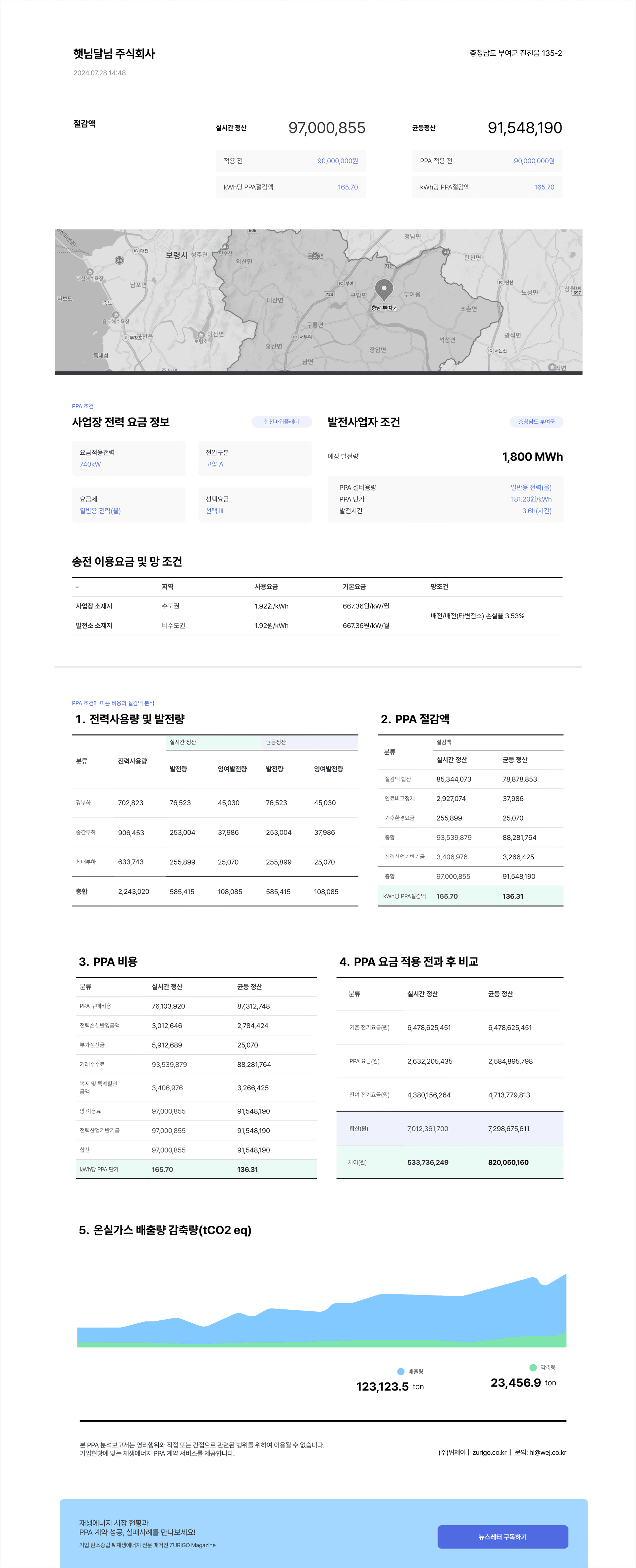Click the heading 2. PPA 절감액
Image resolution: width=636 pixels, height=1568 pixels.
click(x=415, y=719)
